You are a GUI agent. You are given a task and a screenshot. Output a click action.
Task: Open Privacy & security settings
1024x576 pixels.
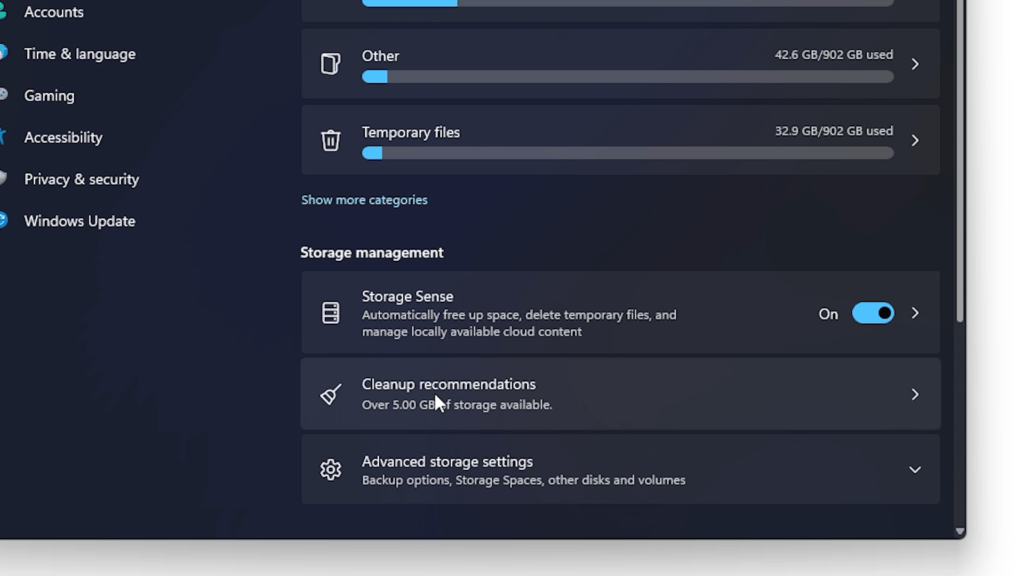click(x=82, y=179)
